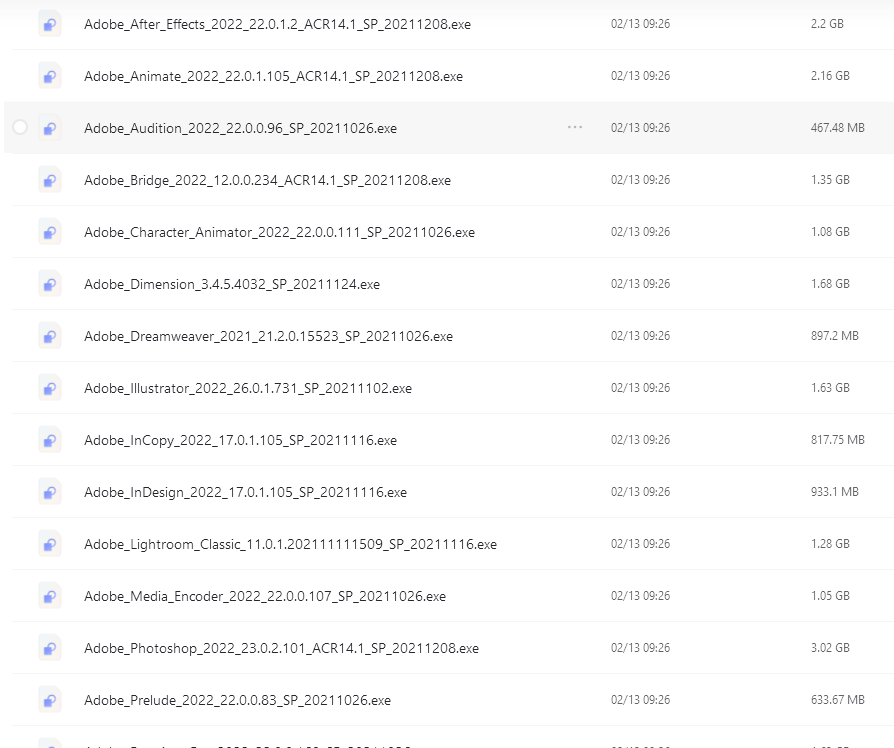The image size is (894, 748).
Task: Click the After Effects installer file icon
Action: click(50, 25)
